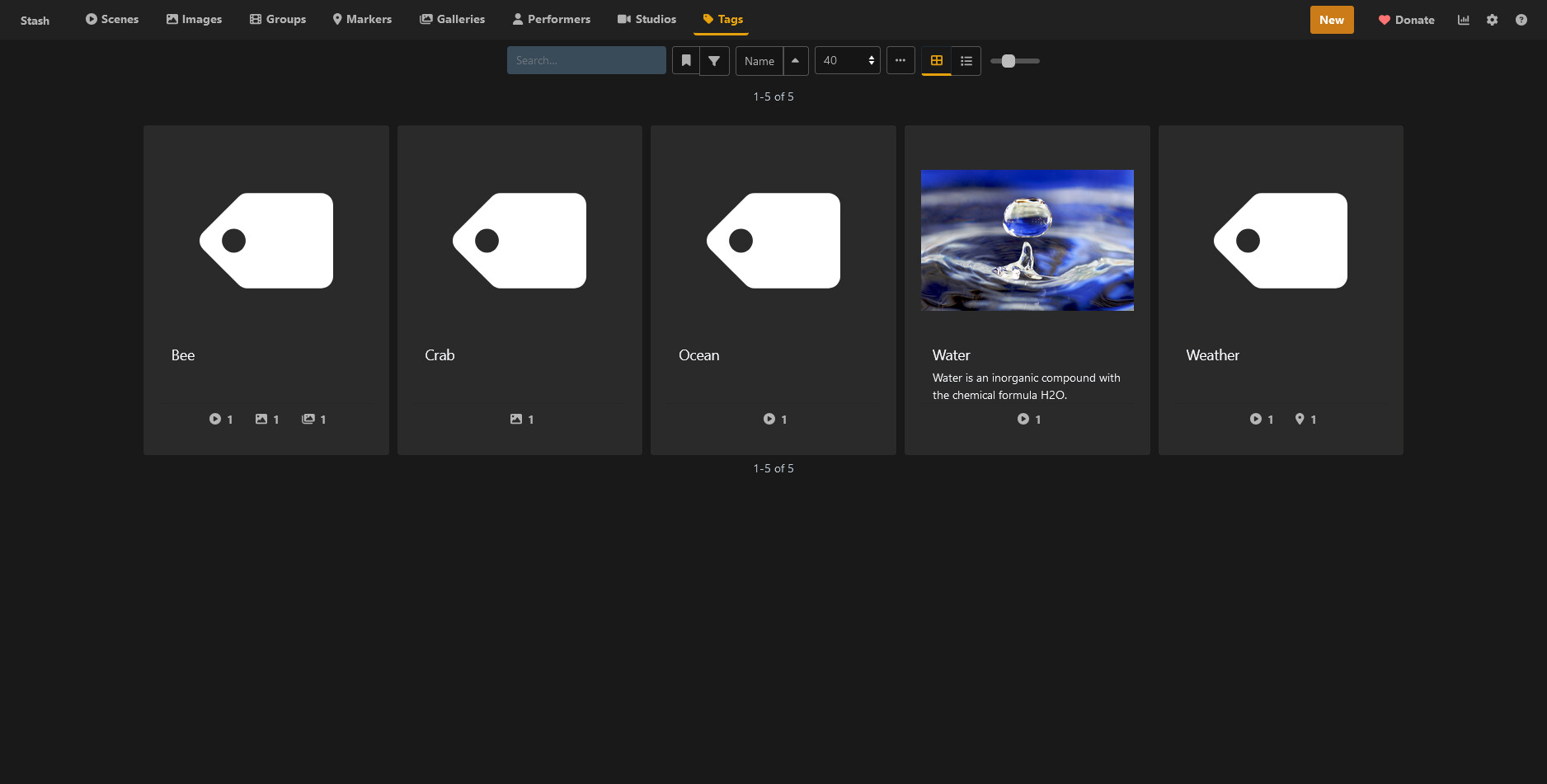Switch to grid view
The height and width of the screenshot is (784, 1547).
[x=937, y=60]
